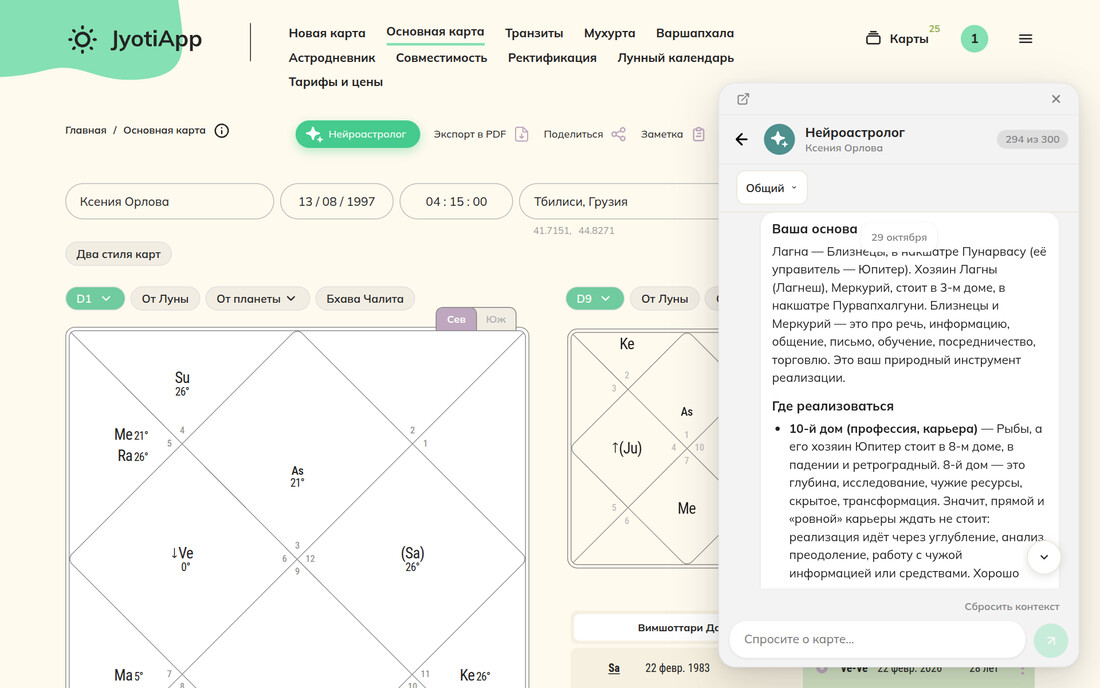Open the Мухурта page
The height and width of the screenshot is (688, 1100).
(x=609, y=33)
